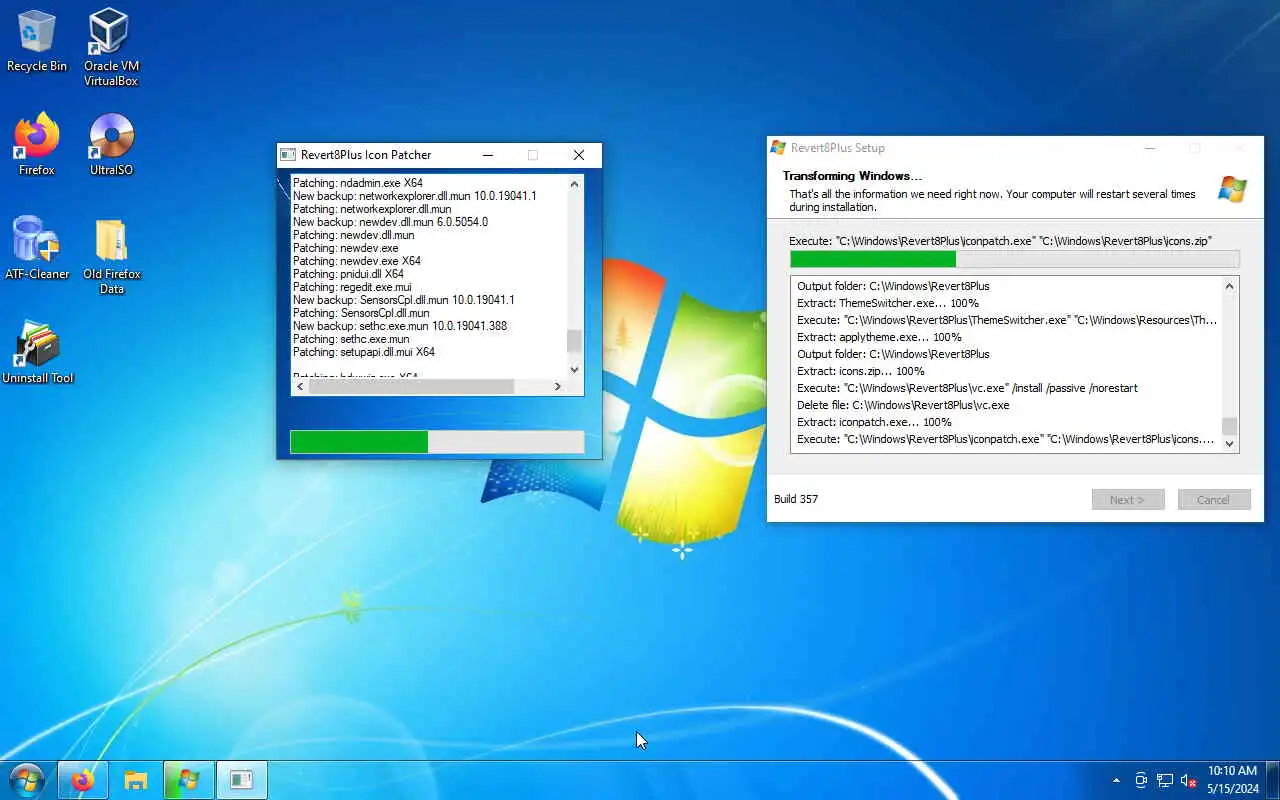Open File Explorer from the taskbar
Viewport: 1280px width, 800px height.
point(135,780)
